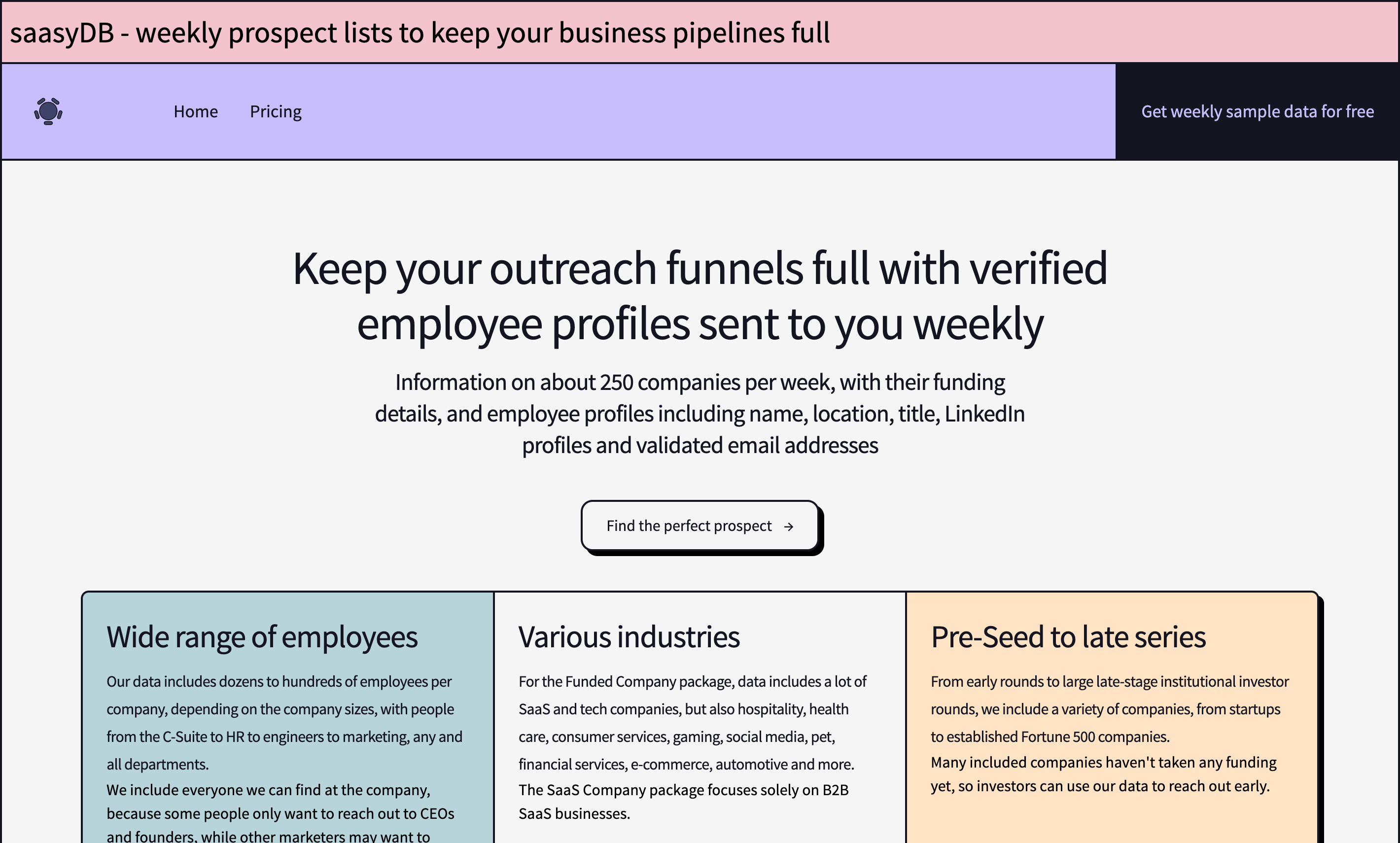
Task: Select the Wide range of employees heading
Action: pos(262,637)
